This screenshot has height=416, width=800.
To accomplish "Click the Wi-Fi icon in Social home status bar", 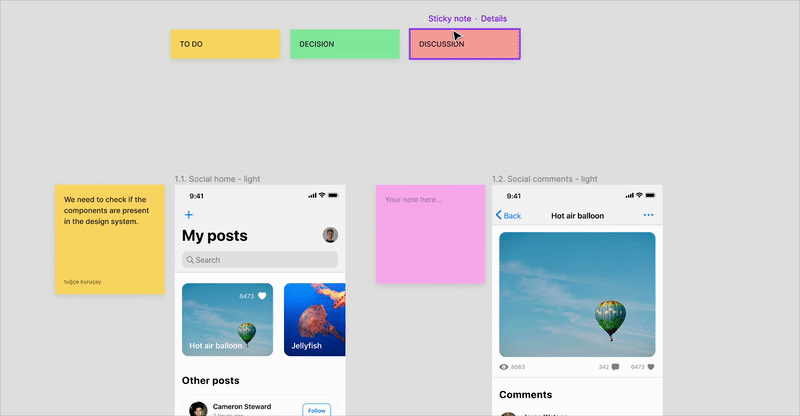I will (x=322, y=195).
